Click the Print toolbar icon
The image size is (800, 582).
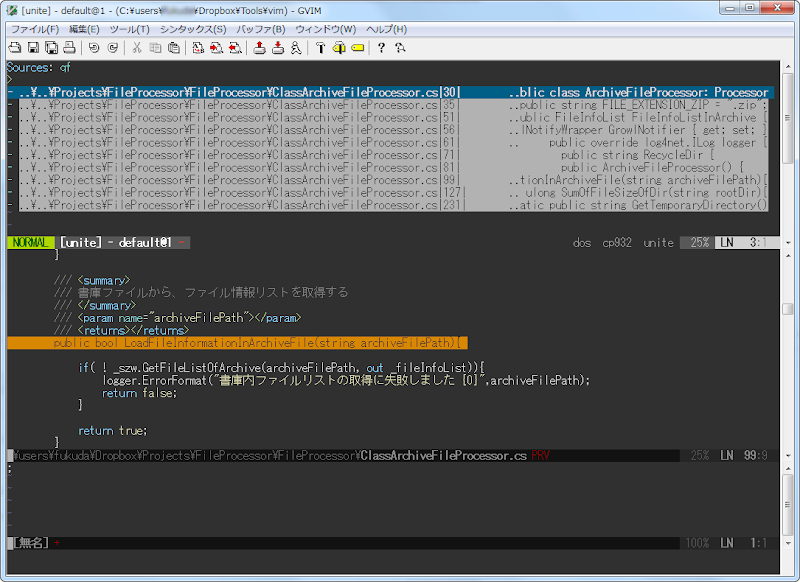tap(69, 48)
